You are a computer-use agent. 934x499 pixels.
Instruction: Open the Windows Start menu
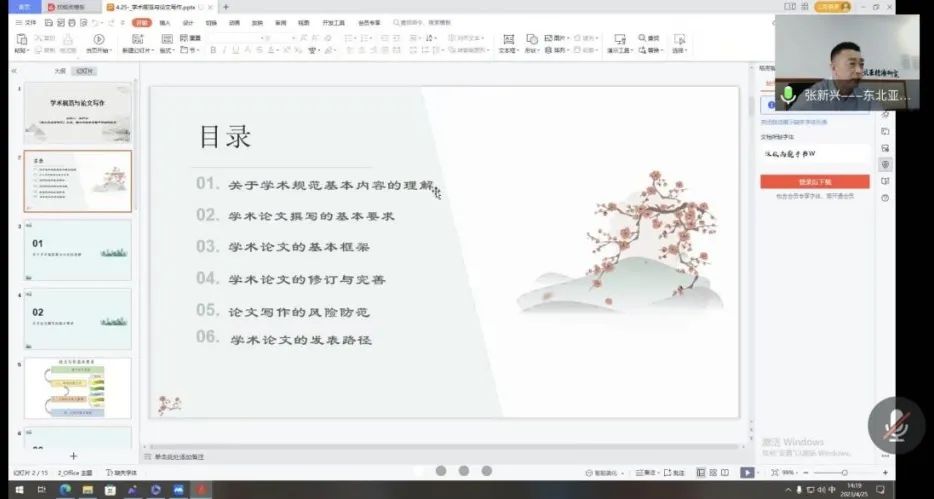tap(14, 490)
